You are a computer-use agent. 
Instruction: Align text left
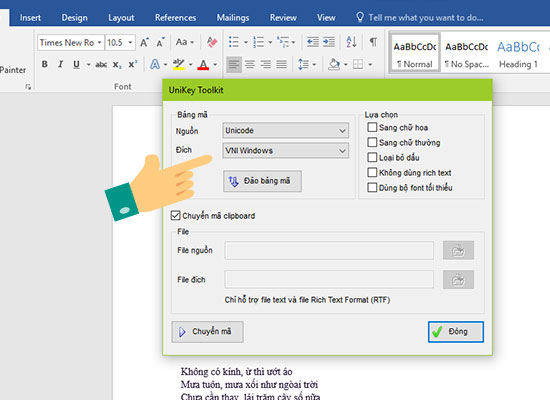(x=234, y=64)
